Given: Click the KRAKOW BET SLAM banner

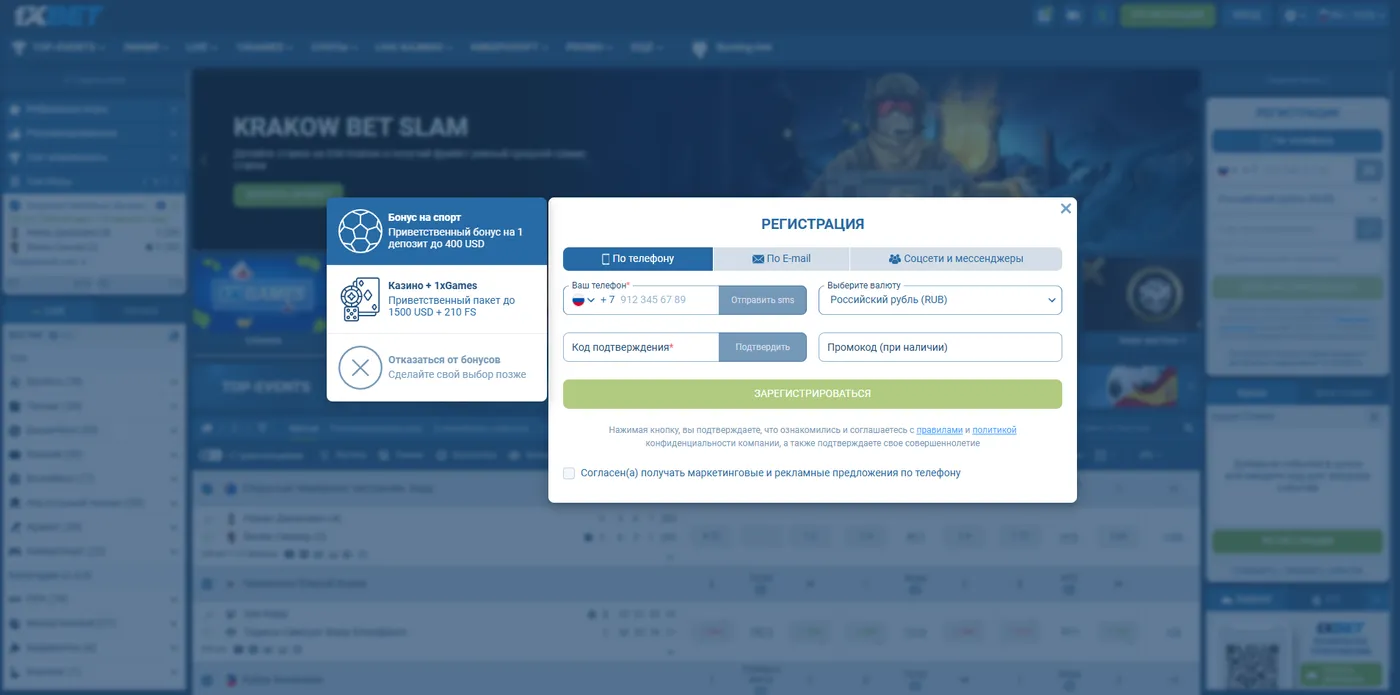Looking at the screenshot, I should point(350,128).
